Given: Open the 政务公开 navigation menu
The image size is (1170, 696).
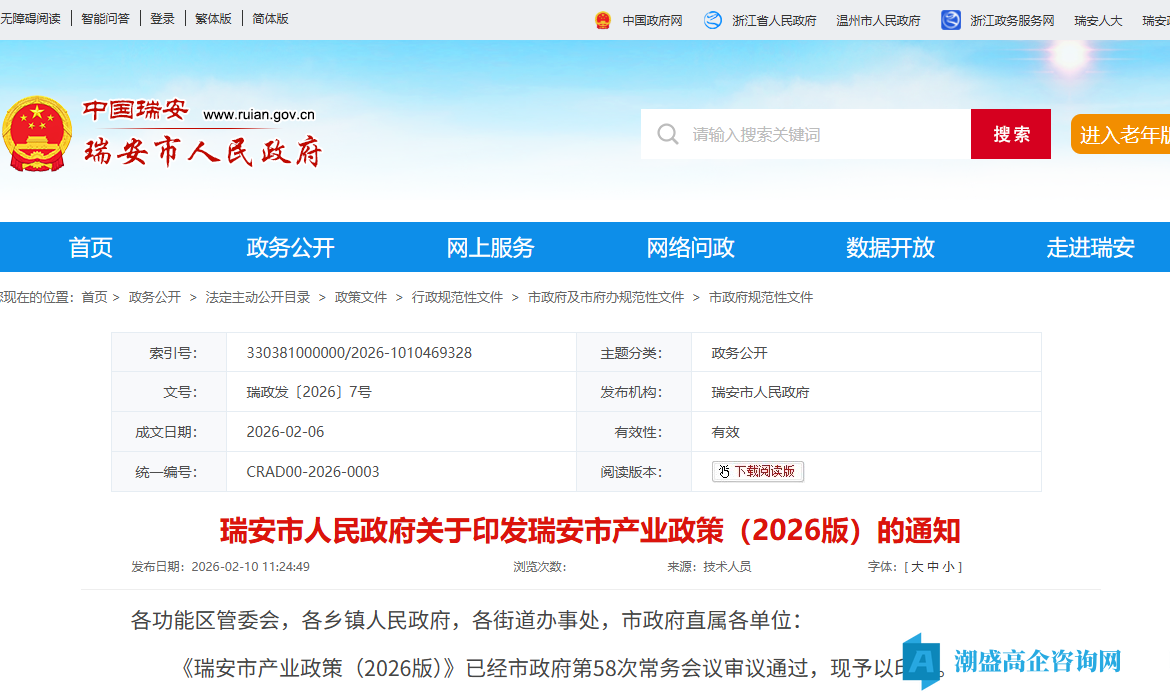Looking at the screenshot, I should (290, 247).
